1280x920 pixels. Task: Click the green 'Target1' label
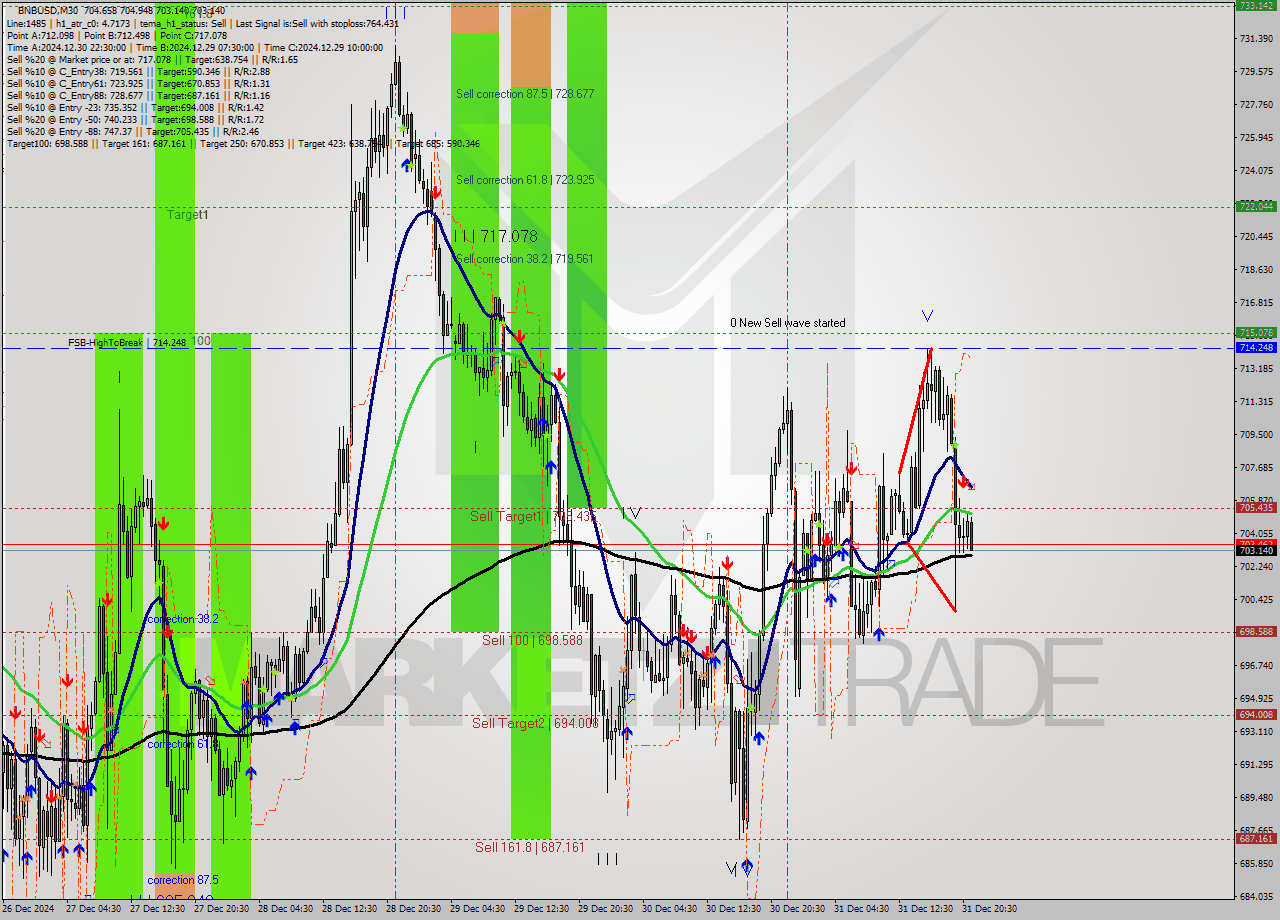(x=187, y=215)
